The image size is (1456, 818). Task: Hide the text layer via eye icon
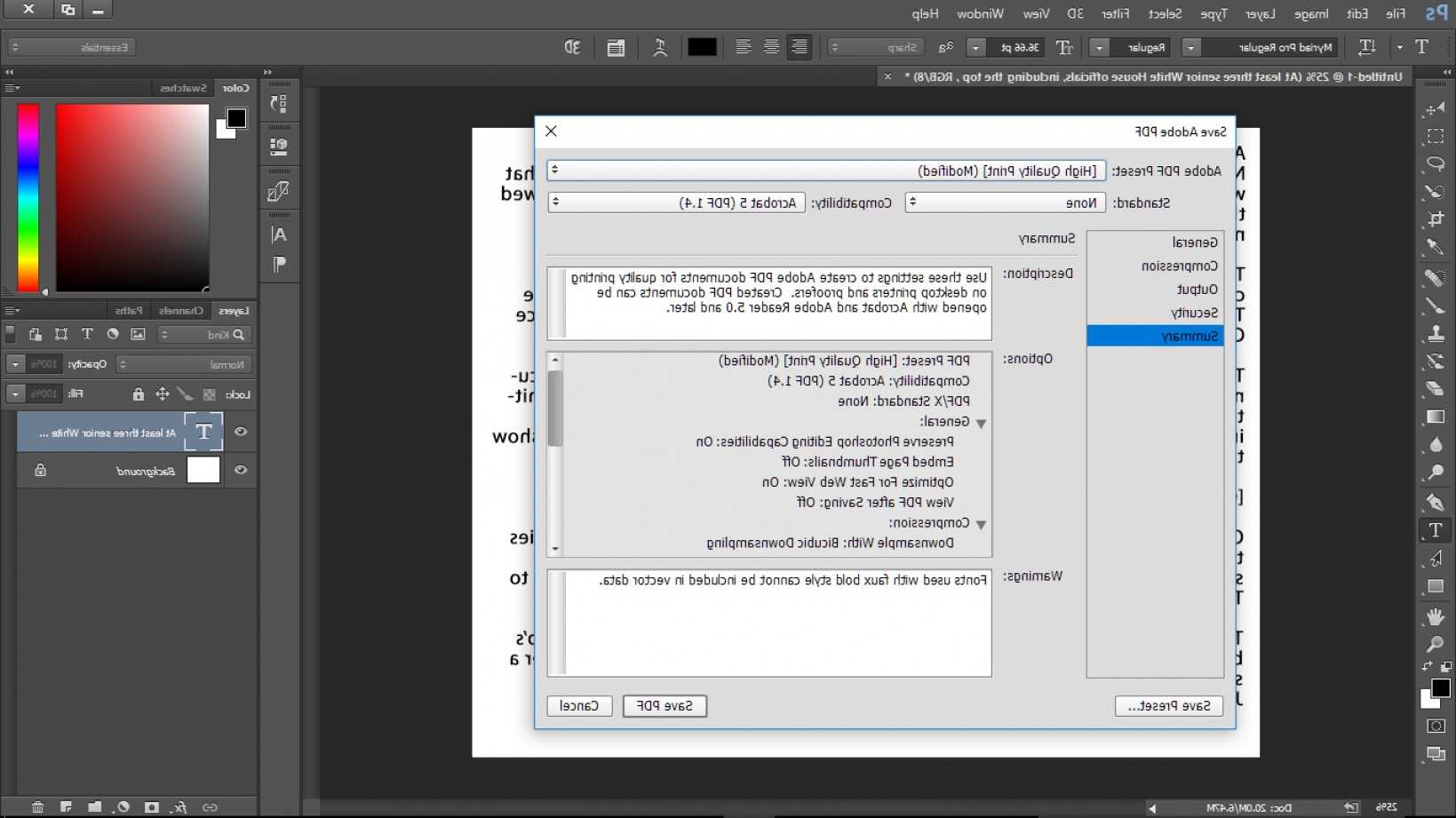point(240,432)
